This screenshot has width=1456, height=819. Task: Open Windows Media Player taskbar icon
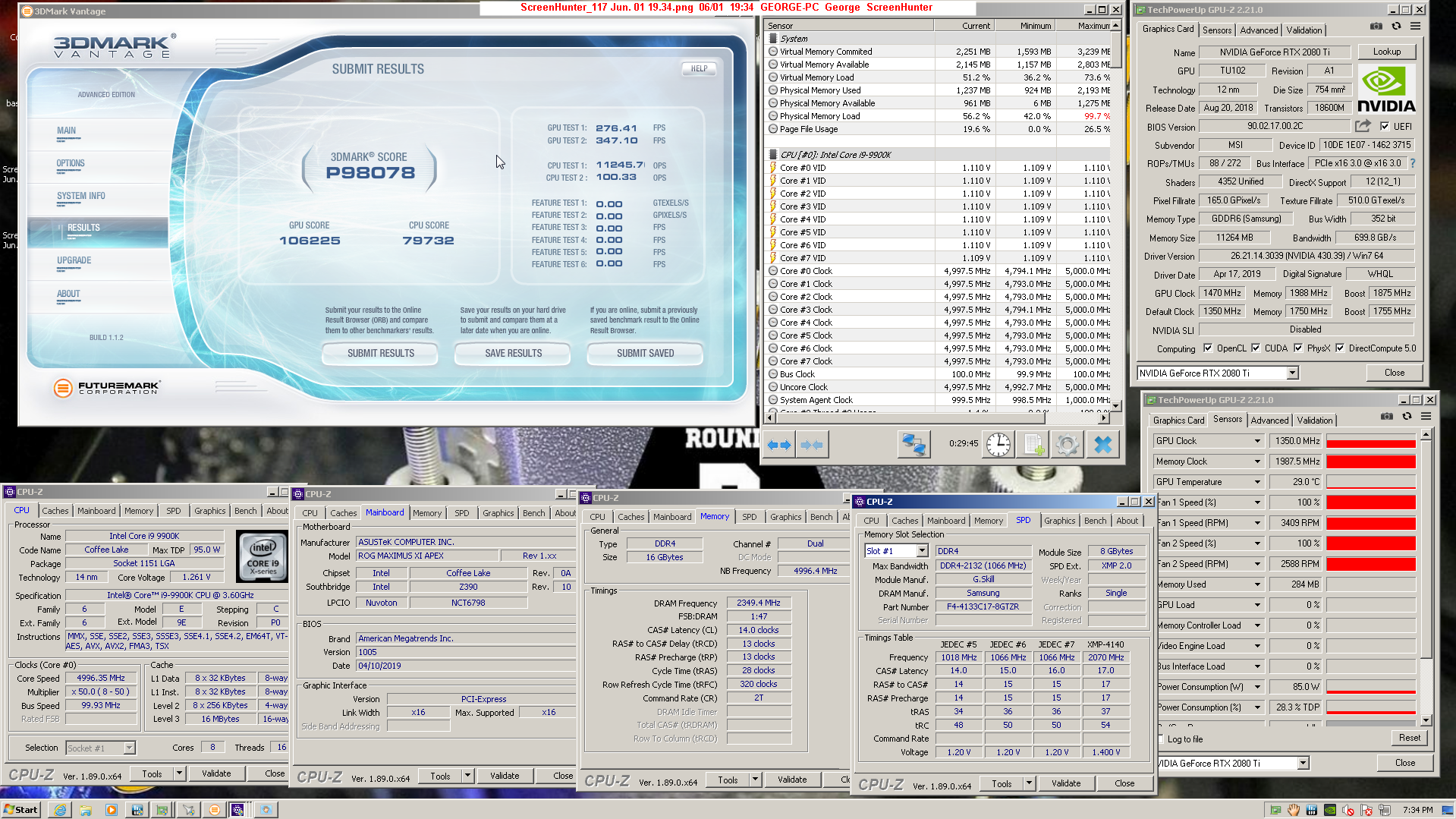coord(112,810)
